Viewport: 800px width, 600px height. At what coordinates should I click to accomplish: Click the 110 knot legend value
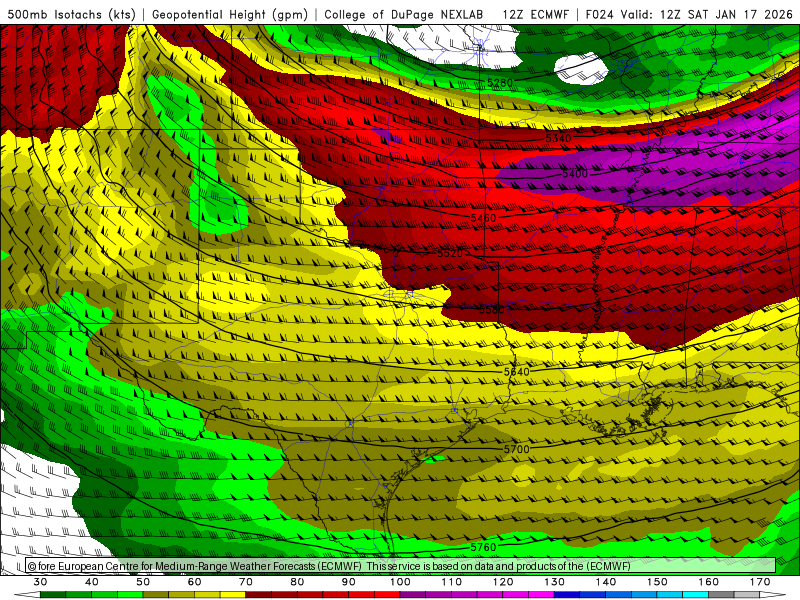coord(452,582)
